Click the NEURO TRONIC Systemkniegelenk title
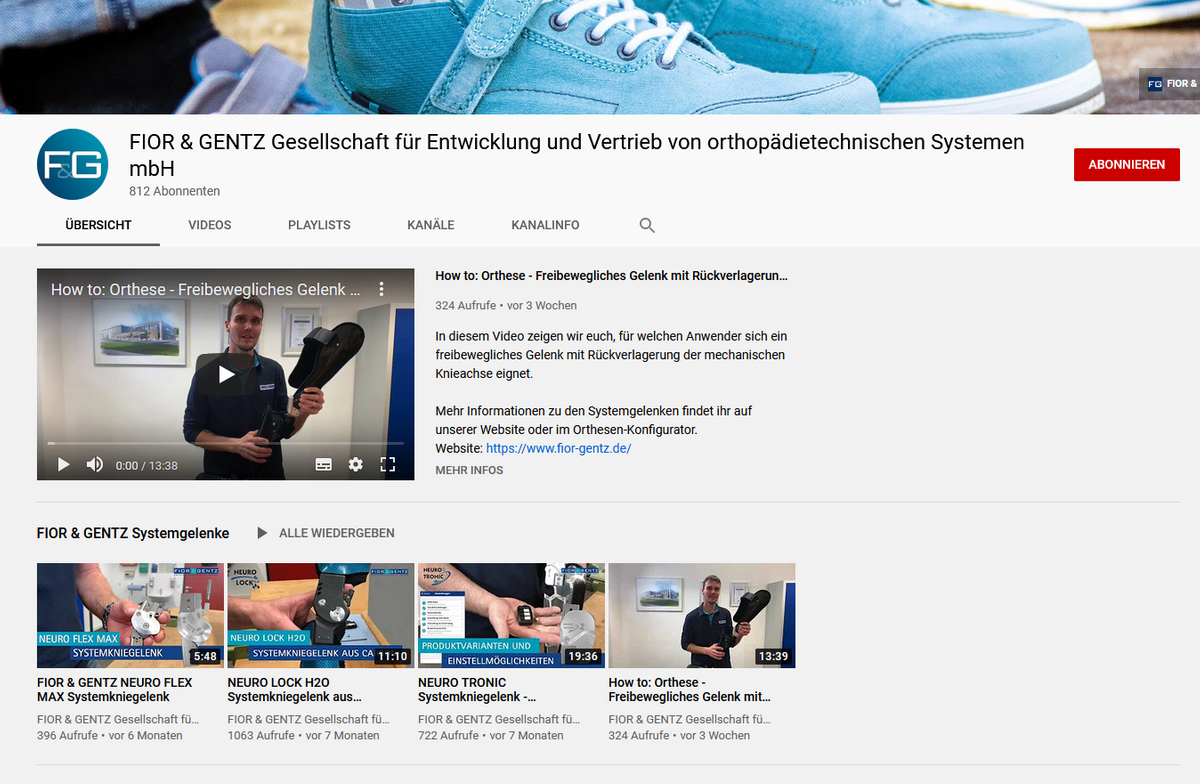This screenshot has width=1200, height=784. click(x=478, y=689)
